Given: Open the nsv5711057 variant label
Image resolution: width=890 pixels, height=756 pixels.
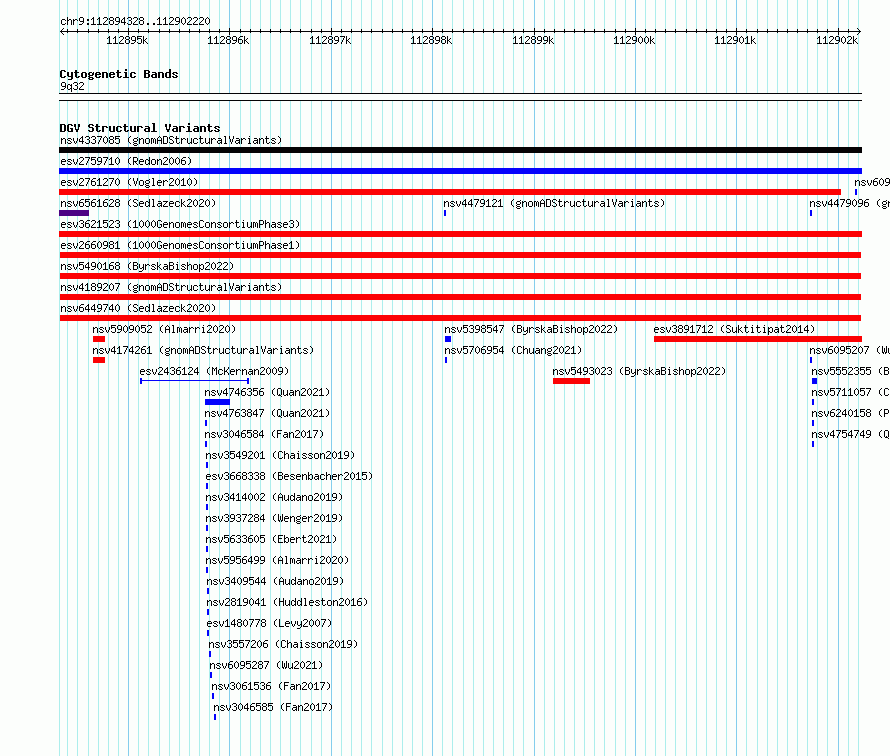Looking at the screenshot, I should point(850,392).
